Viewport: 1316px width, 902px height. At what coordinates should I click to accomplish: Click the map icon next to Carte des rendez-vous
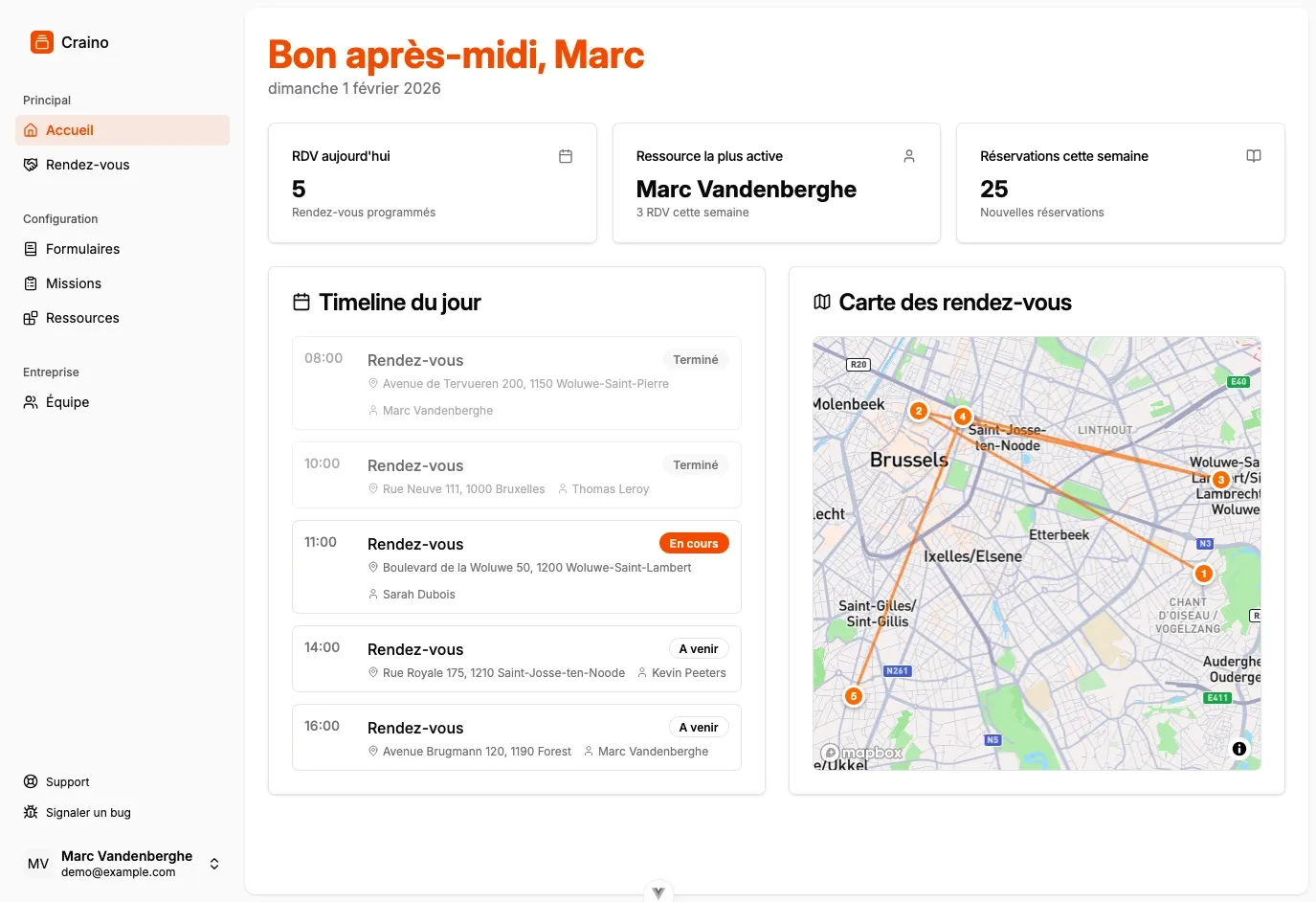[x=821, y=301]
